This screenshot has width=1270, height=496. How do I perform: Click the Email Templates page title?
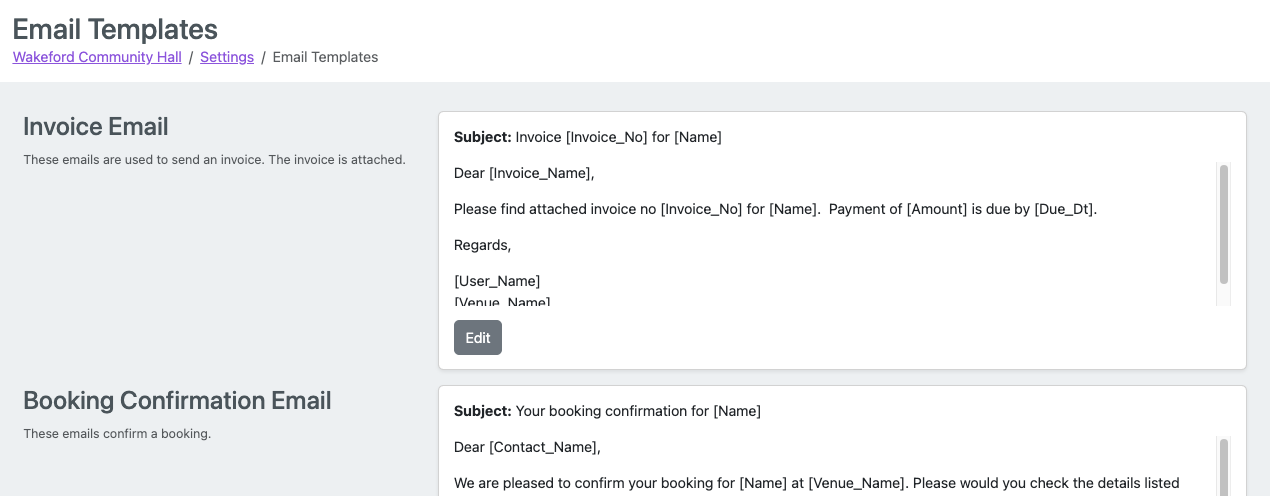[115, 29]
